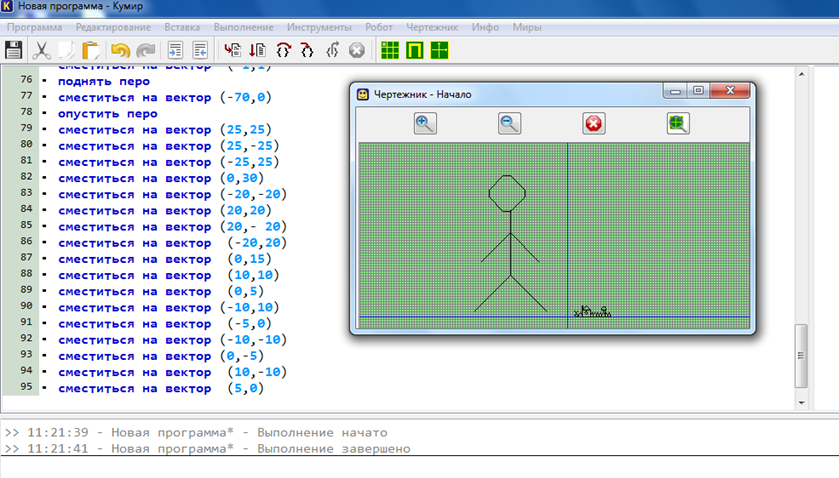Zoom in the Drawer canvas

point(425,124)
